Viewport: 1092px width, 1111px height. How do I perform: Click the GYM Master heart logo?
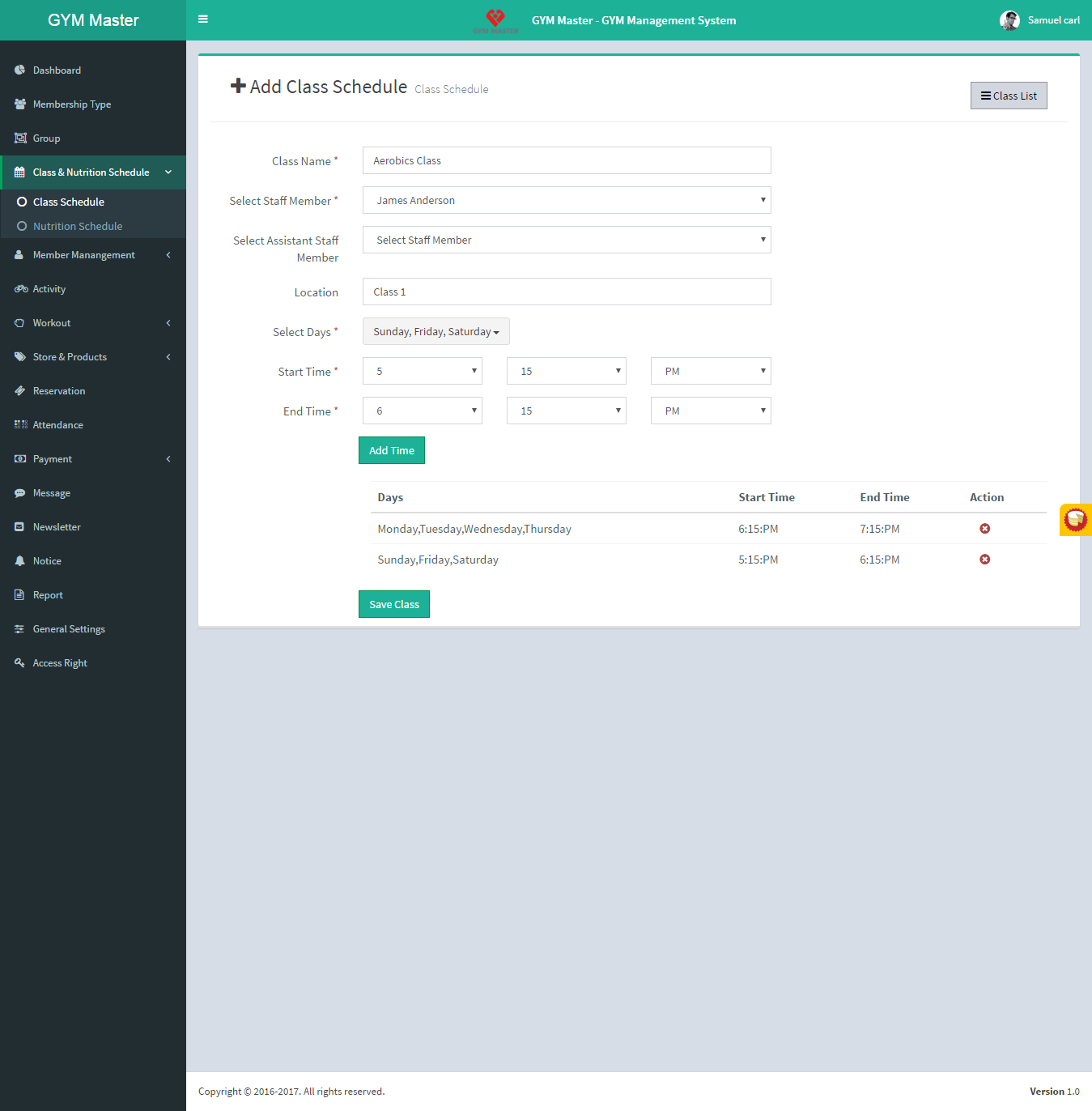[495, 19]
